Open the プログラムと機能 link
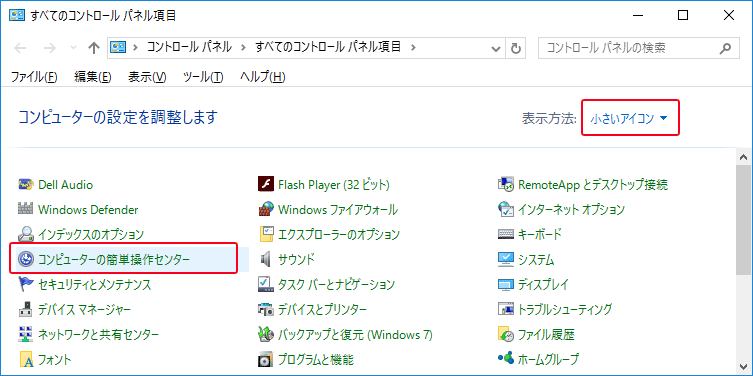753x376 pixels. (316, 359)
